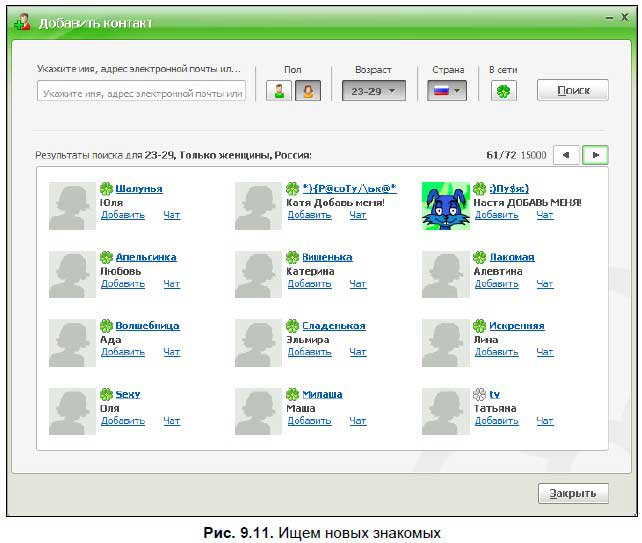The height and width of the screenshot is (543, 642).
Task: Click the status flower icon beside Sexy
Action: point(106,394)
